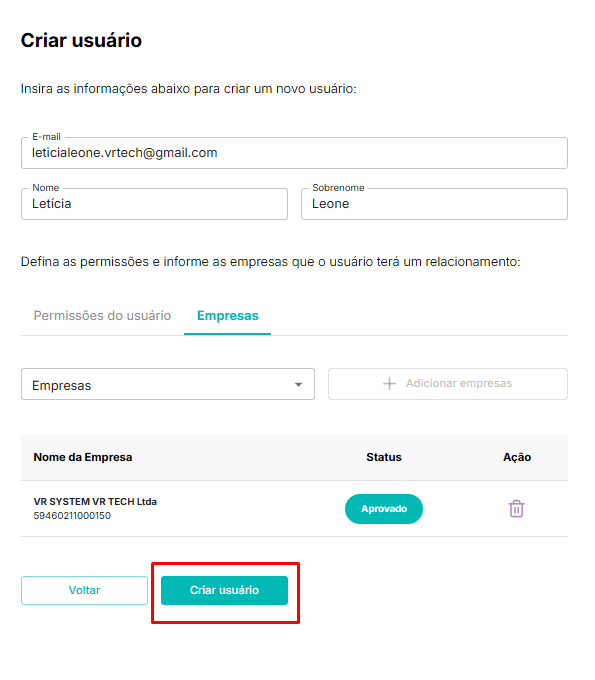Click the Status column header
Image resolution: width=595 pixels, height=680 pixels.
pos(384,457)
